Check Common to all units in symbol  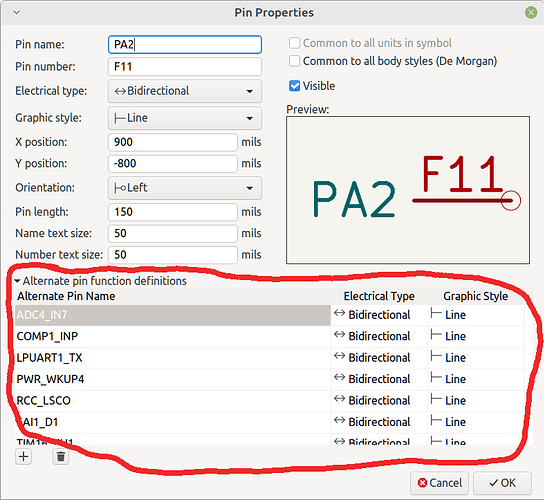295,43
